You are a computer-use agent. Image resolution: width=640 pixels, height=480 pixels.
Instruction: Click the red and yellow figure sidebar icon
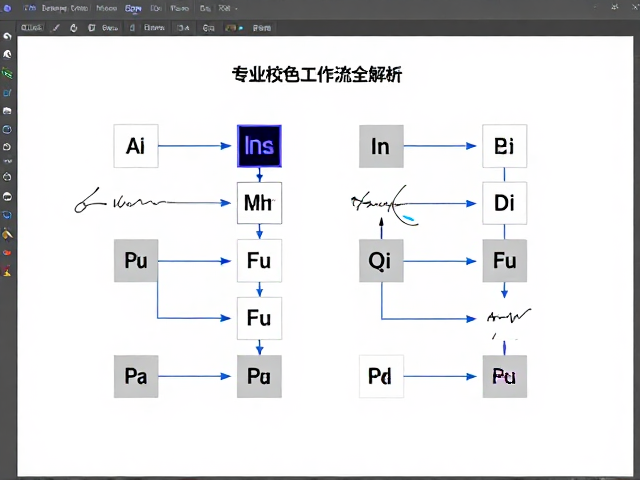(7, 271)
